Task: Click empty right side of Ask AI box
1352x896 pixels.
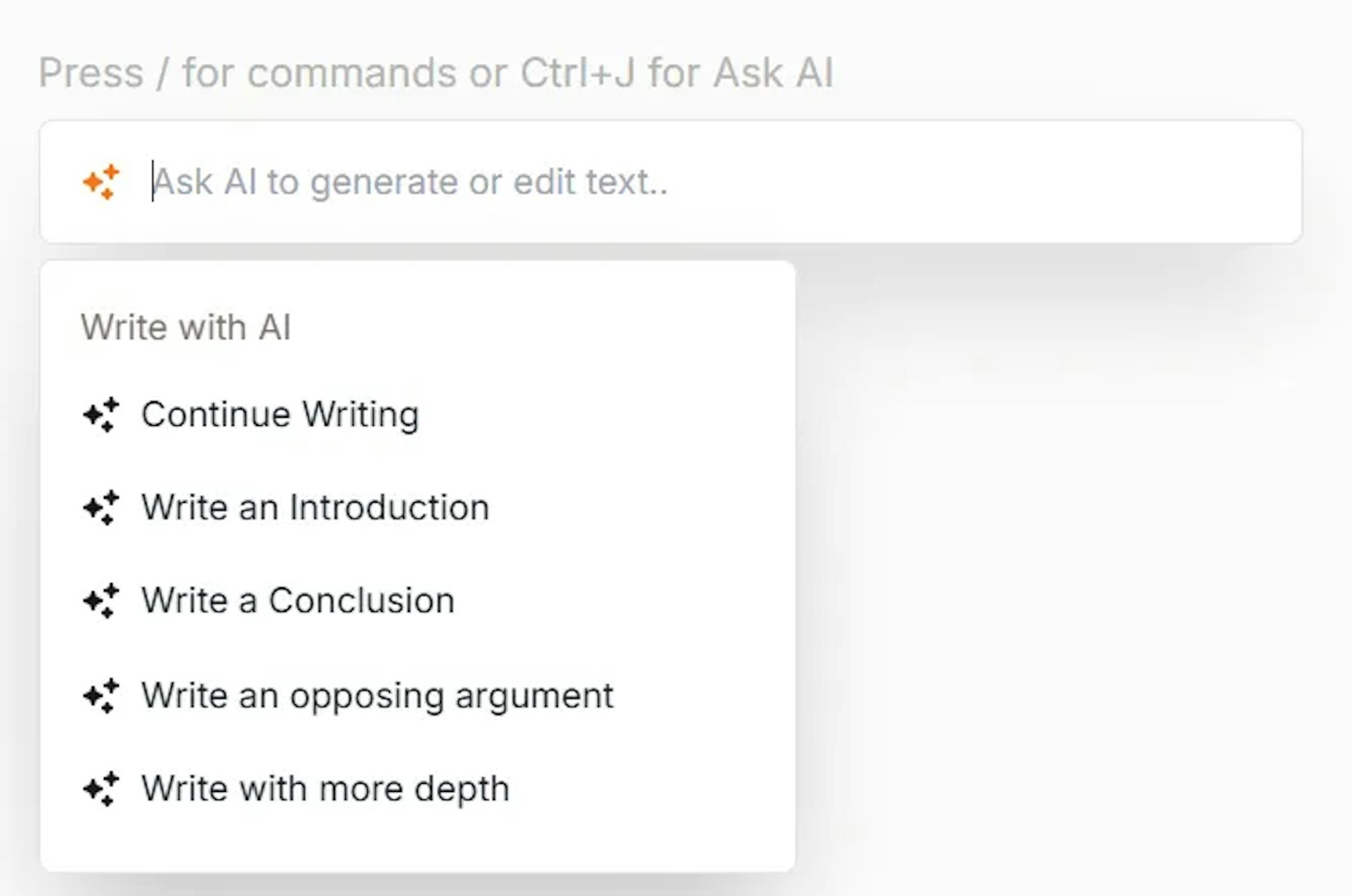Action: [x=1065, y=182]
